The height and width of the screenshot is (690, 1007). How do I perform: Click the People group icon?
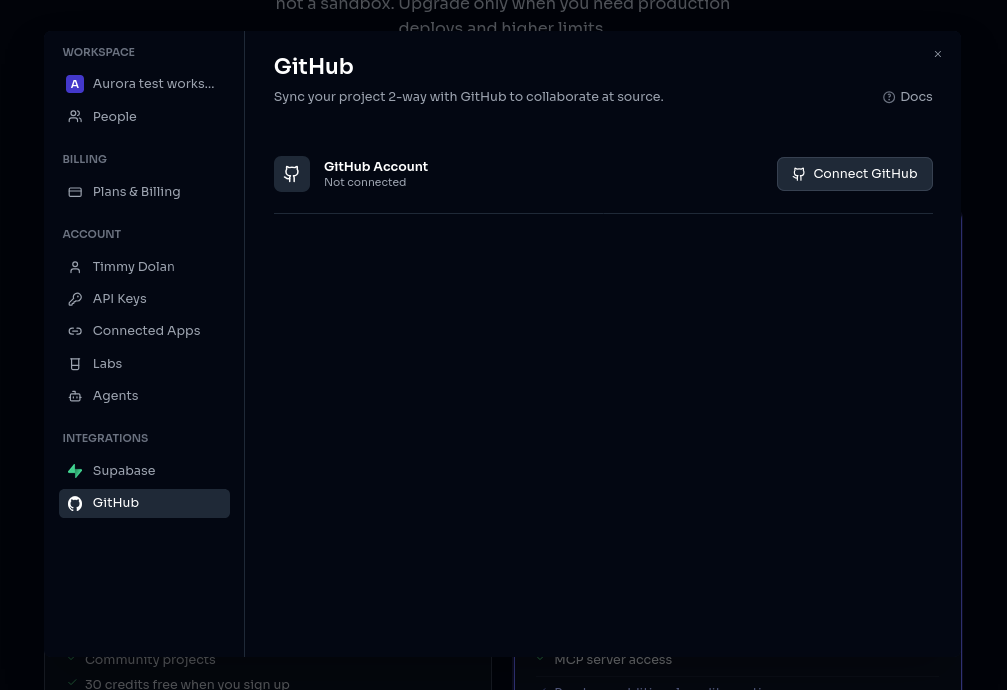coord(75,117)
